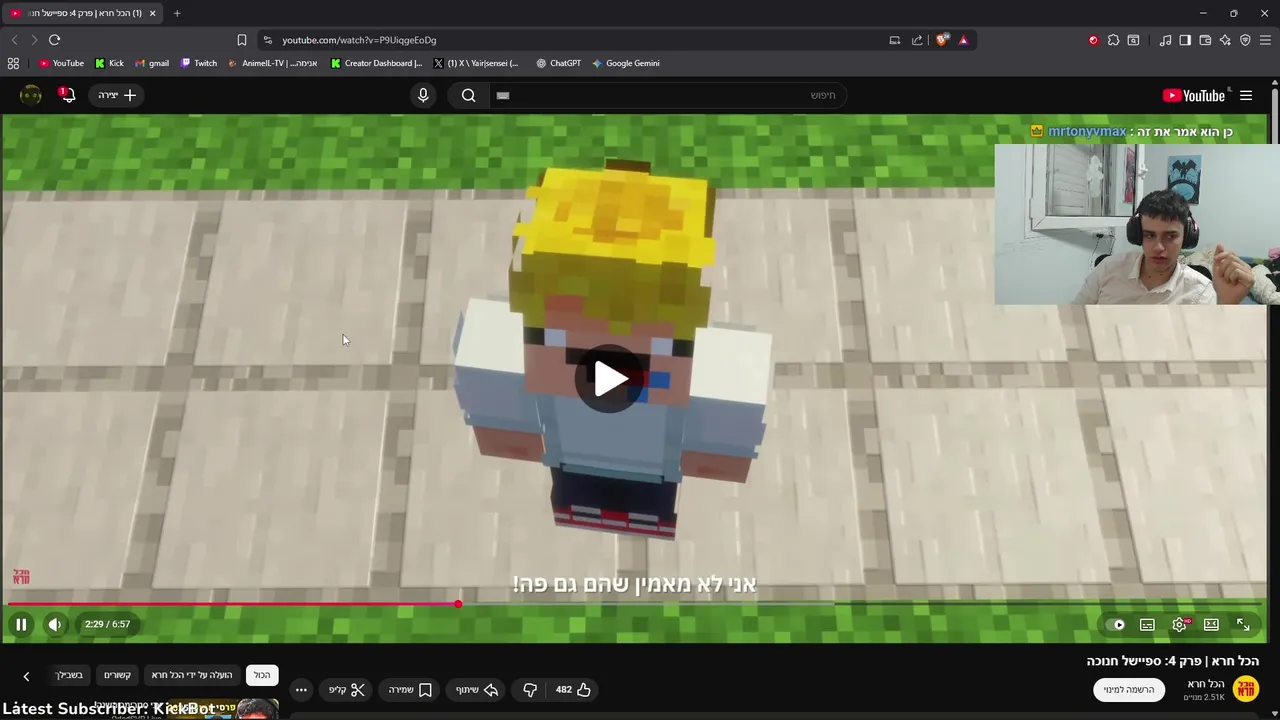
Task: Mute the video using the speaker icon
Action: (x=55, y=624)
